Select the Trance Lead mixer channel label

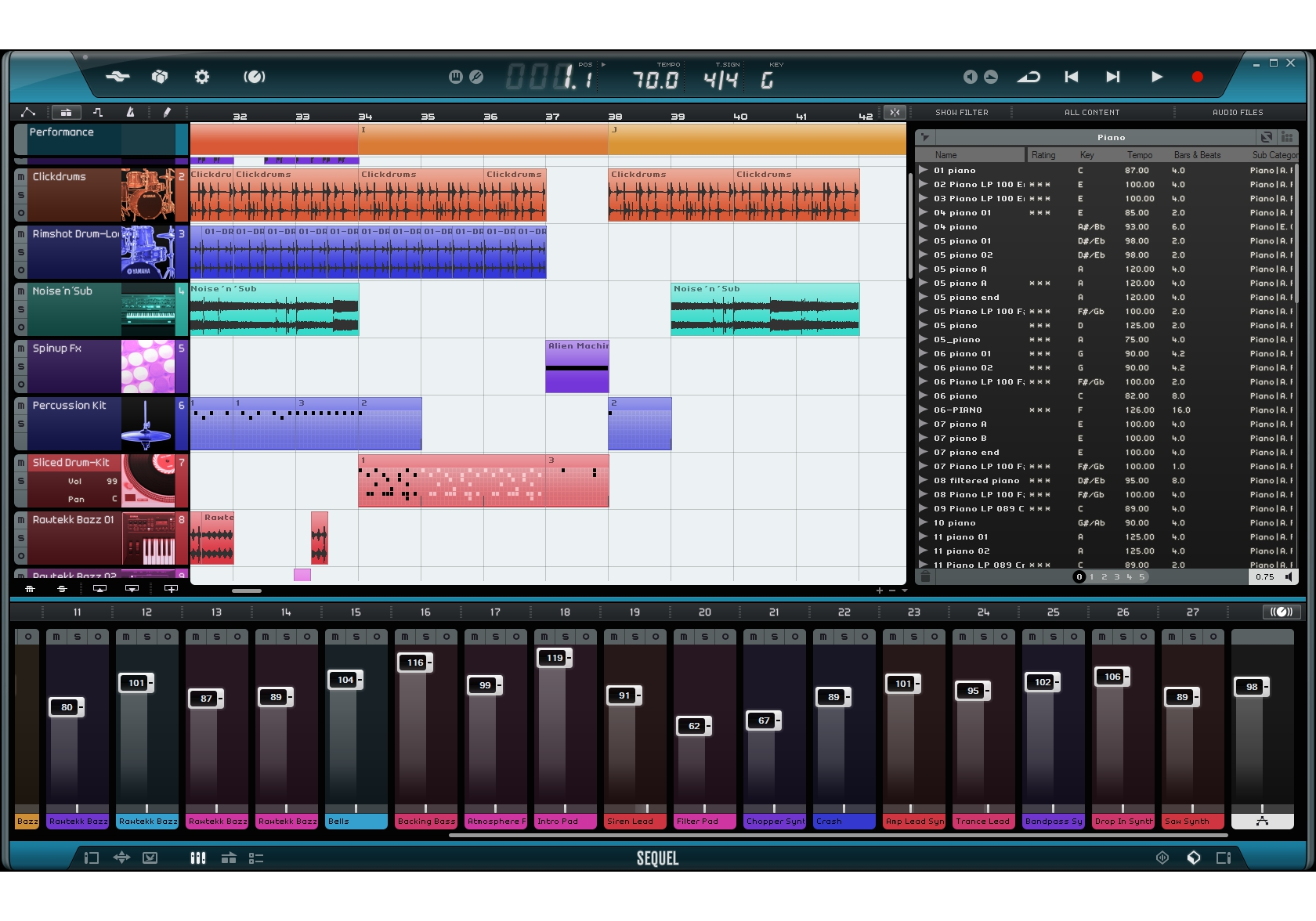(983, 822)
